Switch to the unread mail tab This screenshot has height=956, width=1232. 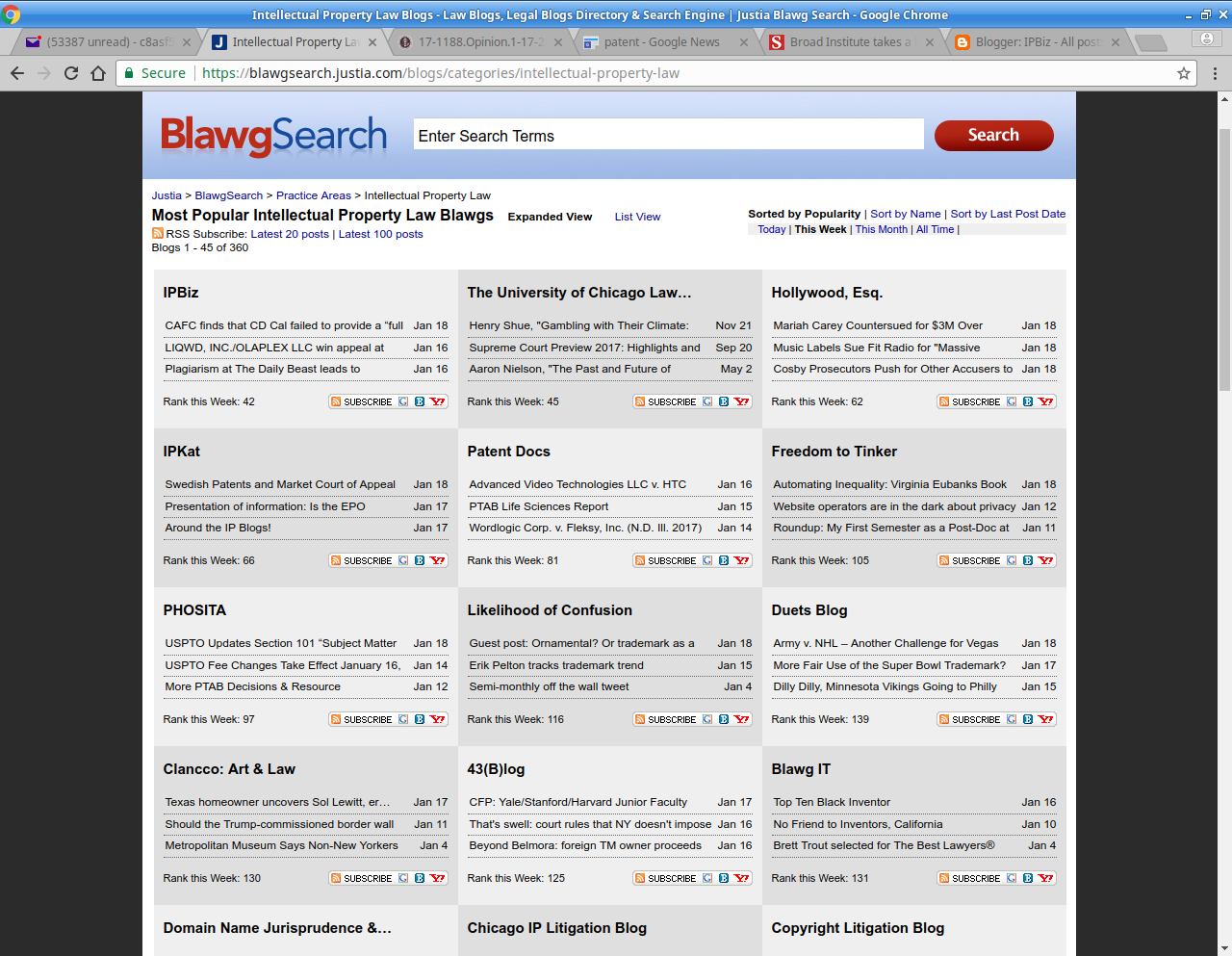point(109,42)
